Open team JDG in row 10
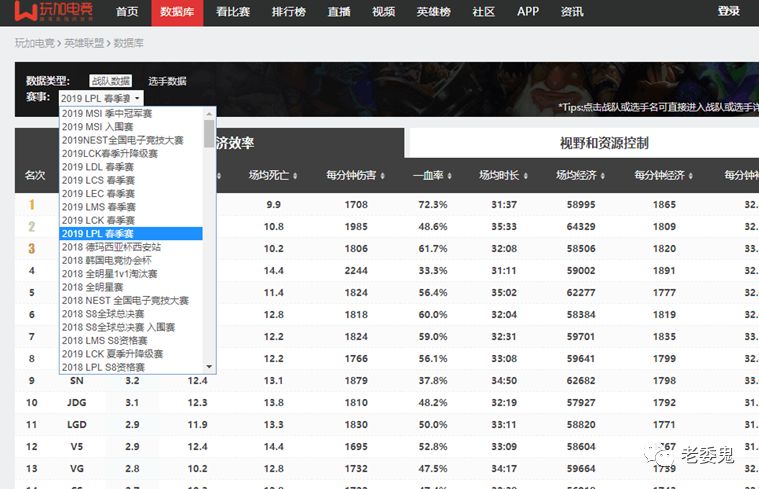 click(x=76, y=402)
